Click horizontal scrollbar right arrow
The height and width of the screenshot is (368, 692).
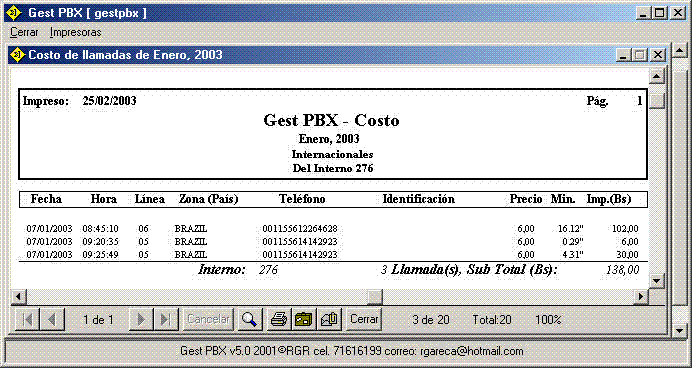[641, 297]
